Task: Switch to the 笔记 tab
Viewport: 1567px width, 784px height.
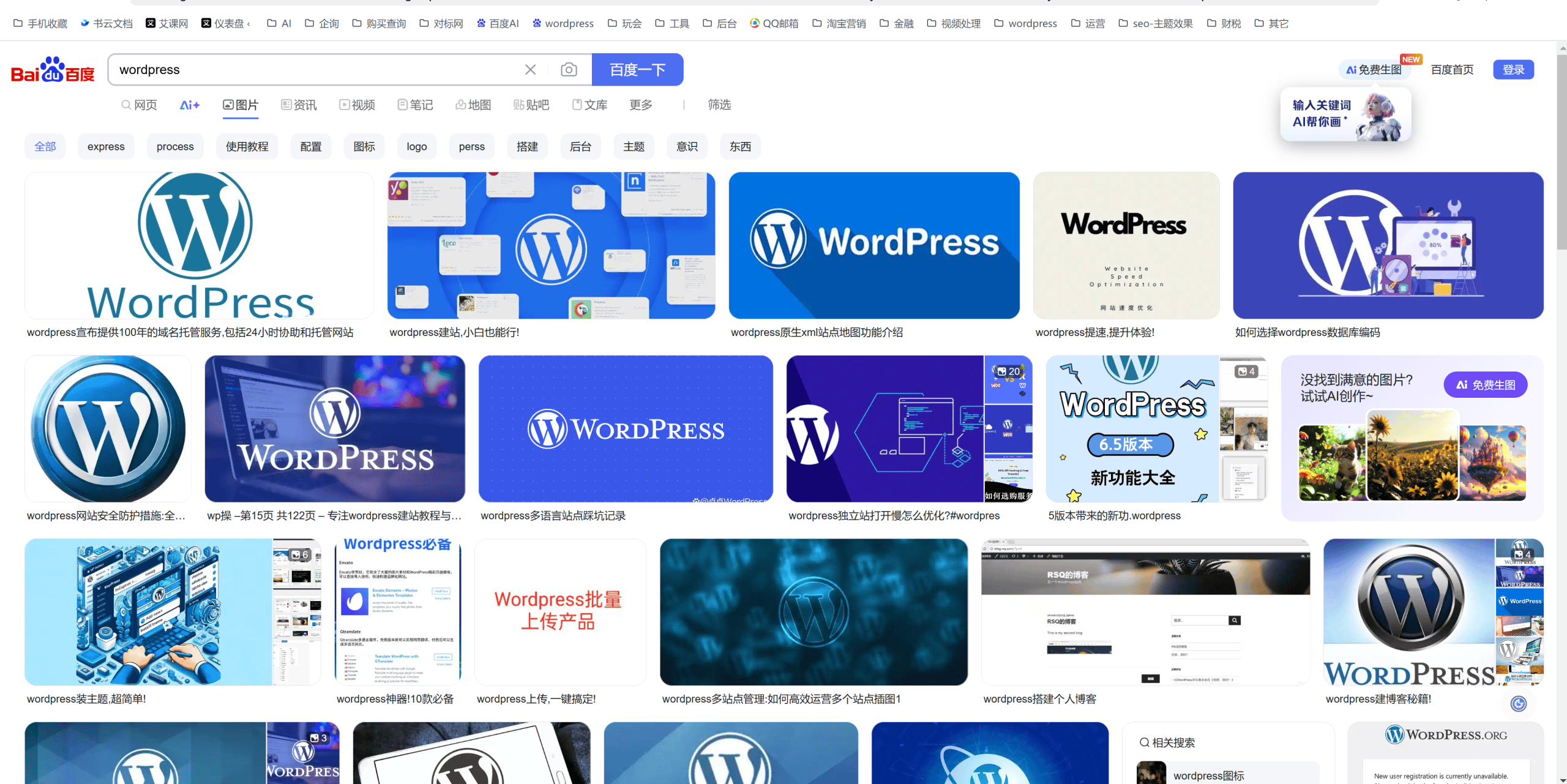Action: click(x=416, y=105)
